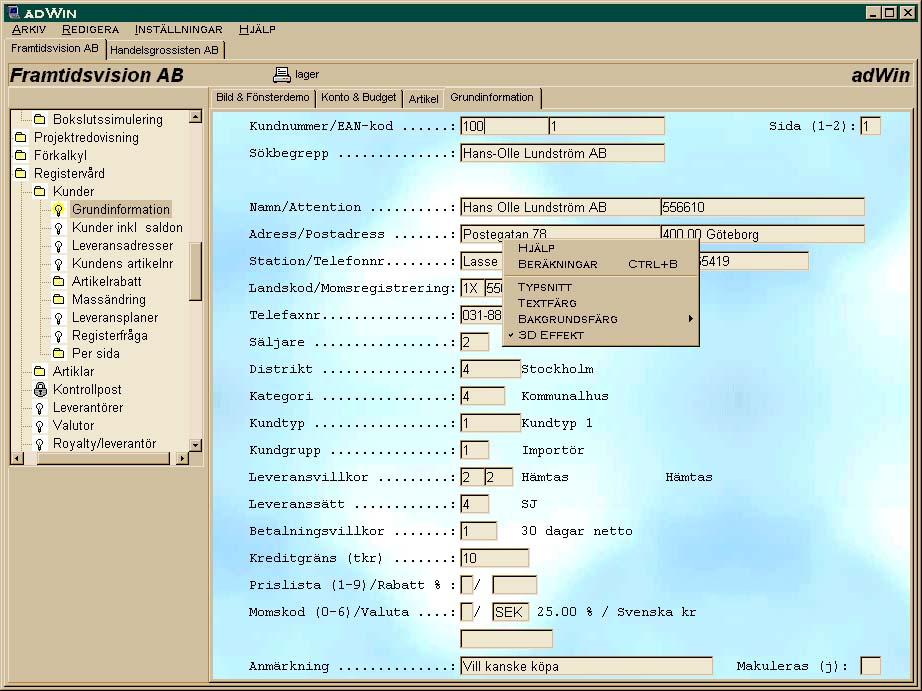Click the Artikelrabatt folder icon
Viewport: 922px width, 691px height.
coord(58,282)
